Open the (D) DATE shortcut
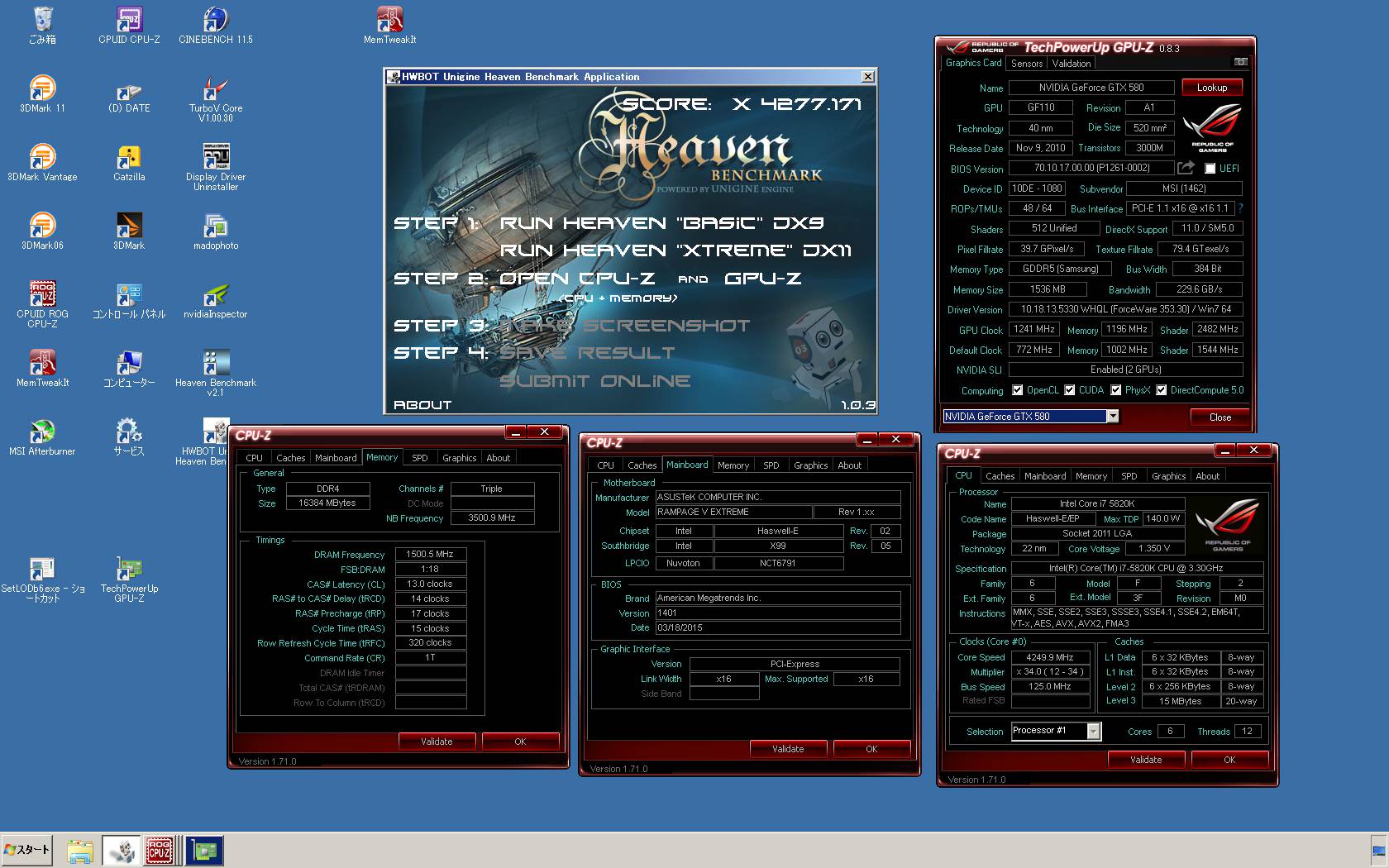Screen dimensions: 1389x868 pyautogui.click(x=129, y=93)
